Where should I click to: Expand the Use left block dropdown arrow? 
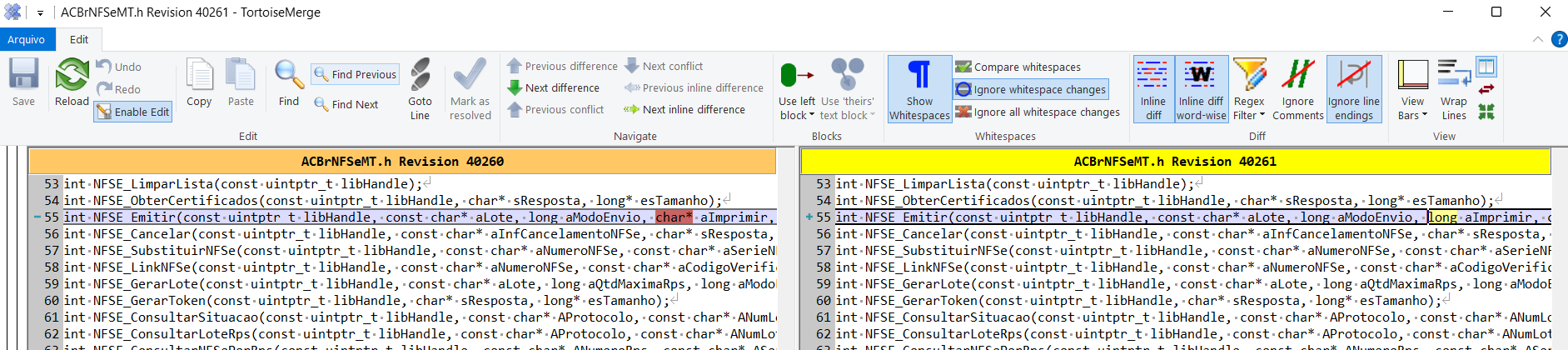812,116
